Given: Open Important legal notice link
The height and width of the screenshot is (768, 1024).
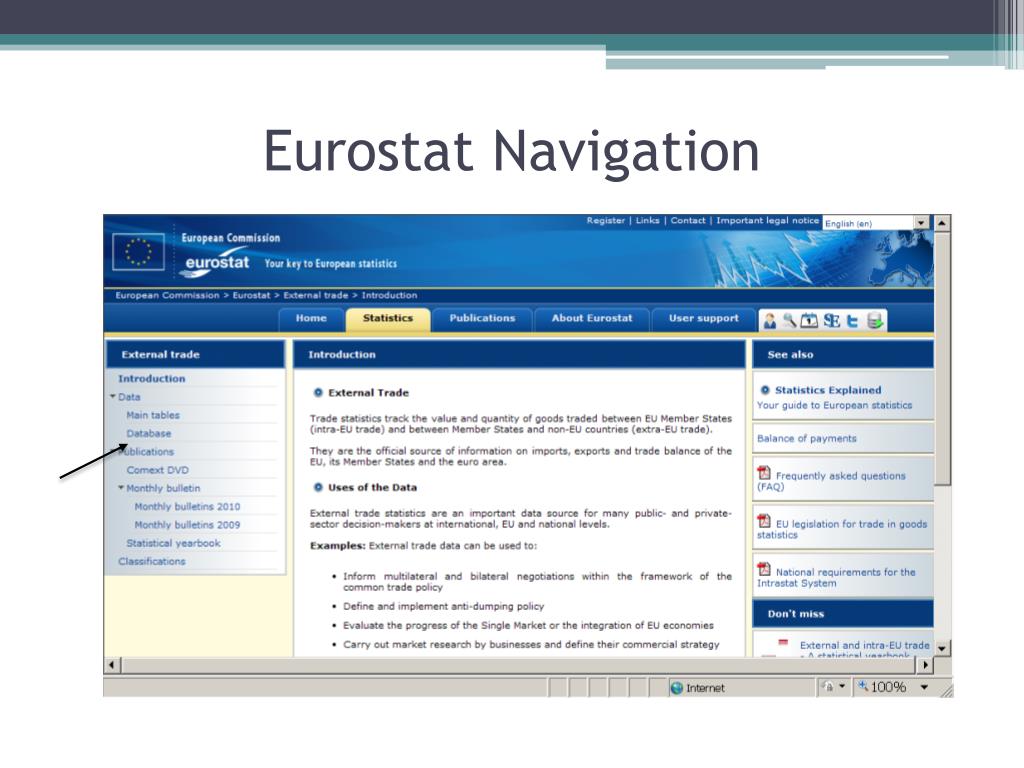Looking at the screenshot, I should 767,221.
